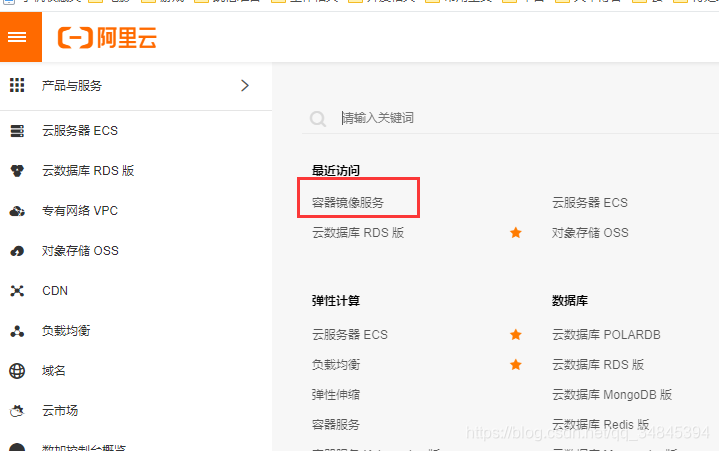Click the VPC cloud icon in sidebar

click(17, 211)
